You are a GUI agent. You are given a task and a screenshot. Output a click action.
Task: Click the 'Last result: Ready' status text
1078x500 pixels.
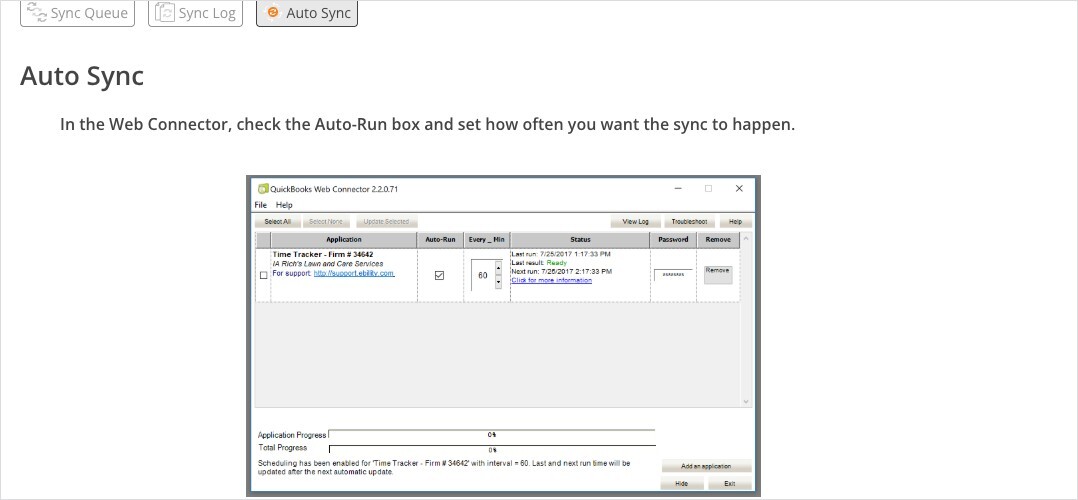tap(539, 263)
